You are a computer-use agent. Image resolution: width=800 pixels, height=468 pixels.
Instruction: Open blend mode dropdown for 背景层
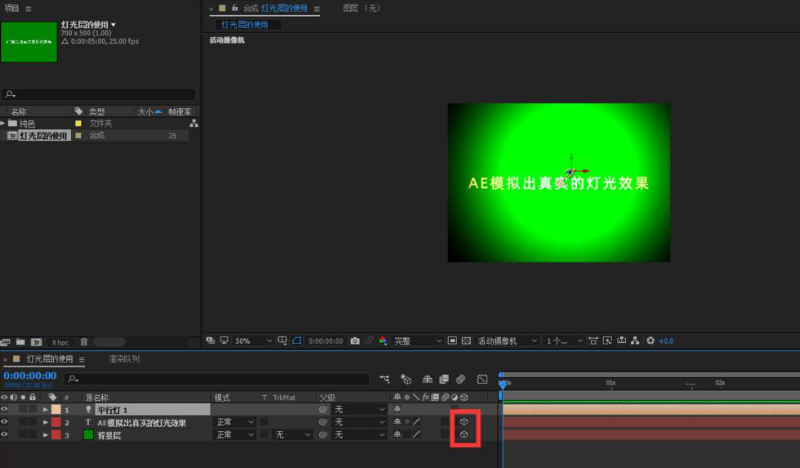(x=235, y=435)
